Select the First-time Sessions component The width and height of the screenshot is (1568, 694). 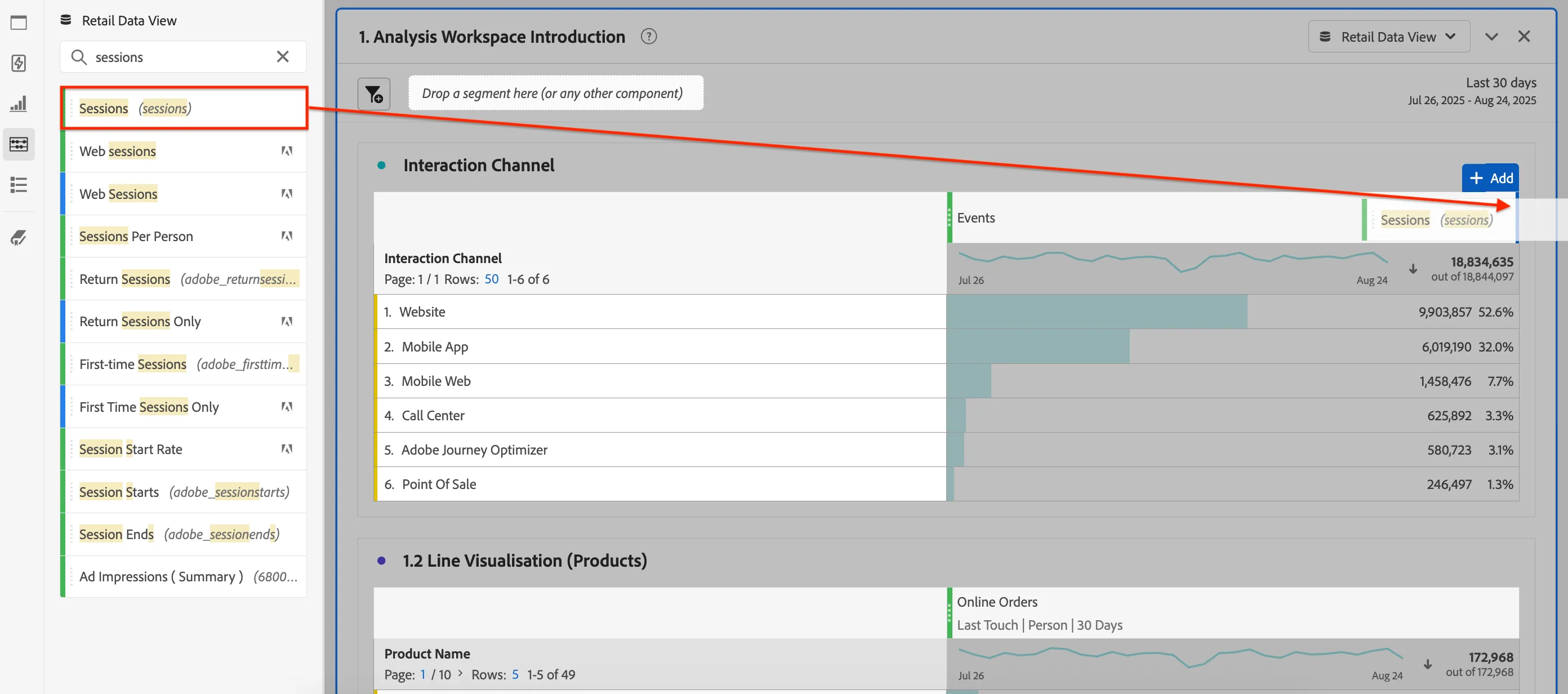click(183, 364)
